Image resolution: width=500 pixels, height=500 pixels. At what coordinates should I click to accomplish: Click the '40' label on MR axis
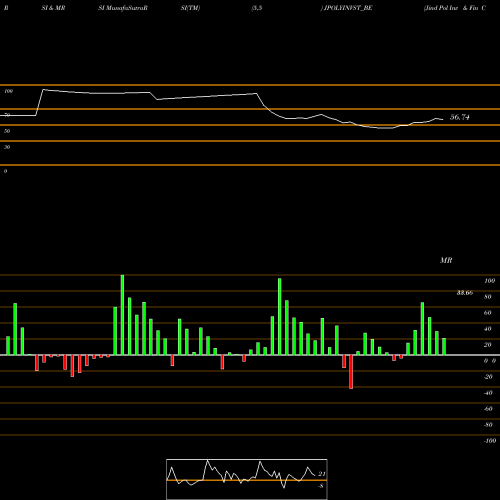[x=488, y=329]
